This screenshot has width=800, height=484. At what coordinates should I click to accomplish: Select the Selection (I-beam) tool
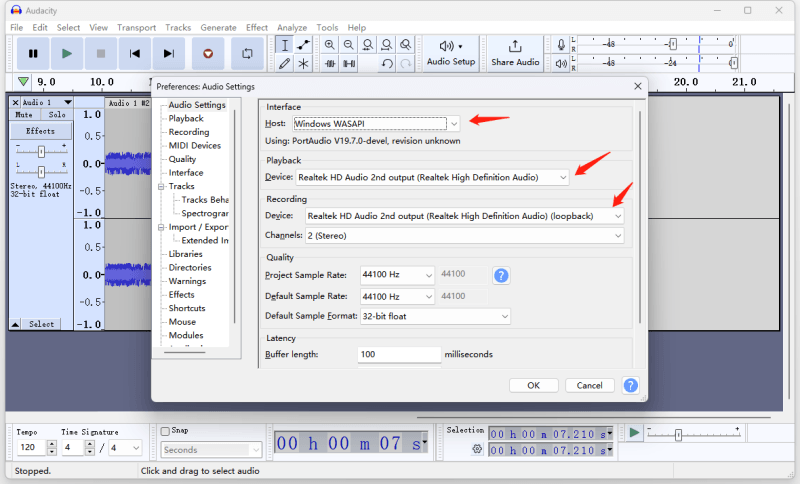tap(285, 45)
